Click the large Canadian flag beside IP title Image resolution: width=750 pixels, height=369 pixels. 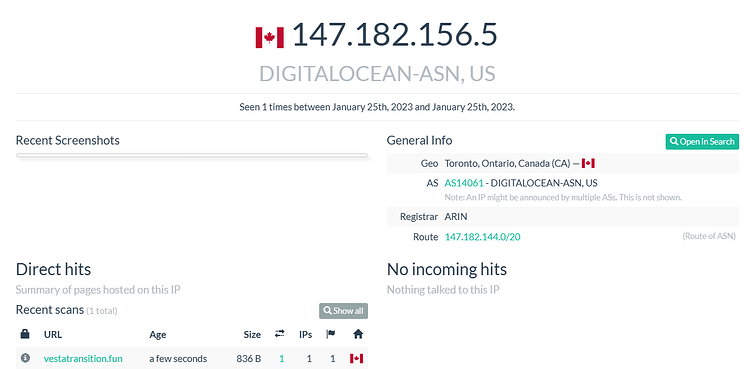pos(270,37)
